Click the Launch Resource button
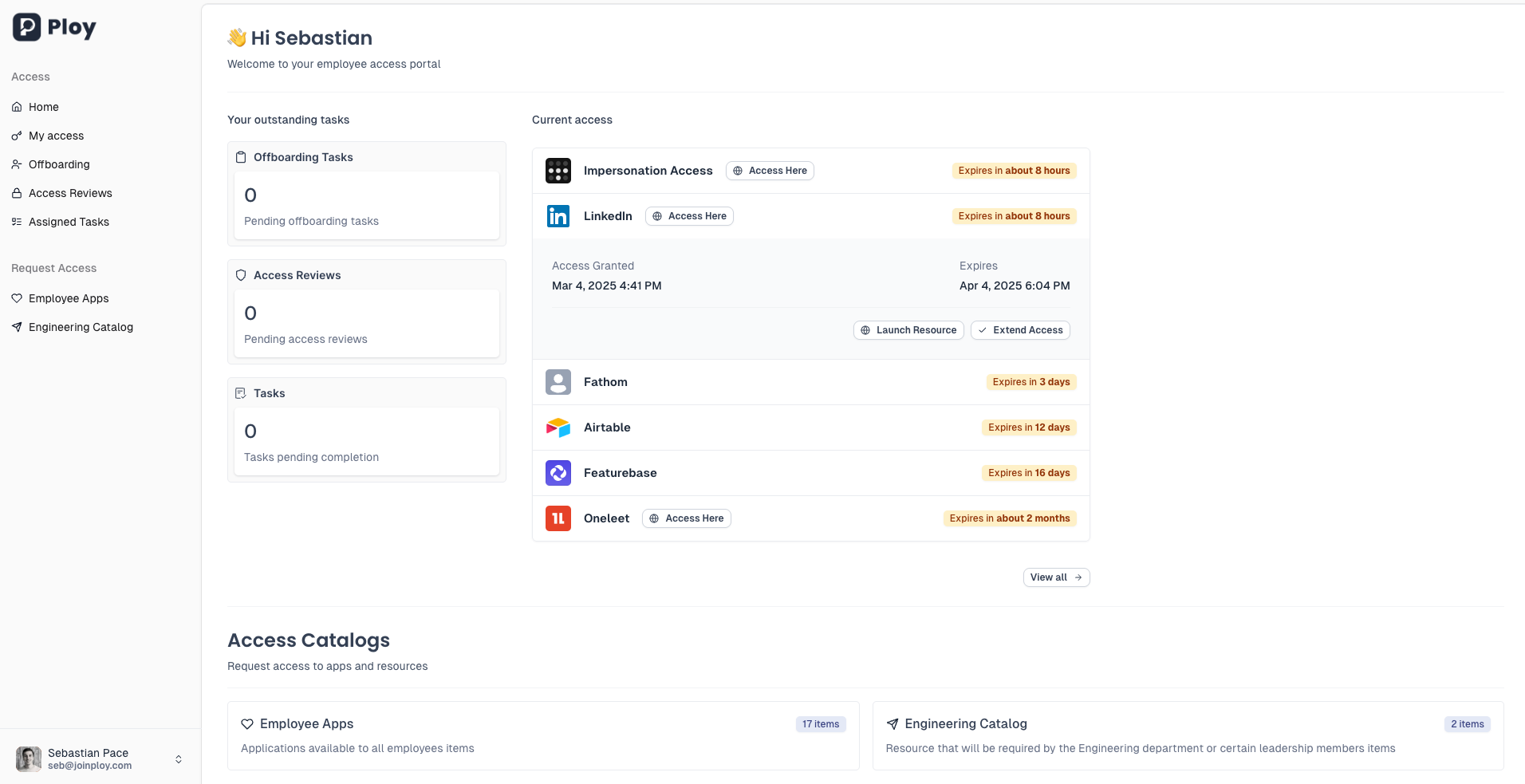This screenshot has width=1525, height=784. [x=908, y=330]
